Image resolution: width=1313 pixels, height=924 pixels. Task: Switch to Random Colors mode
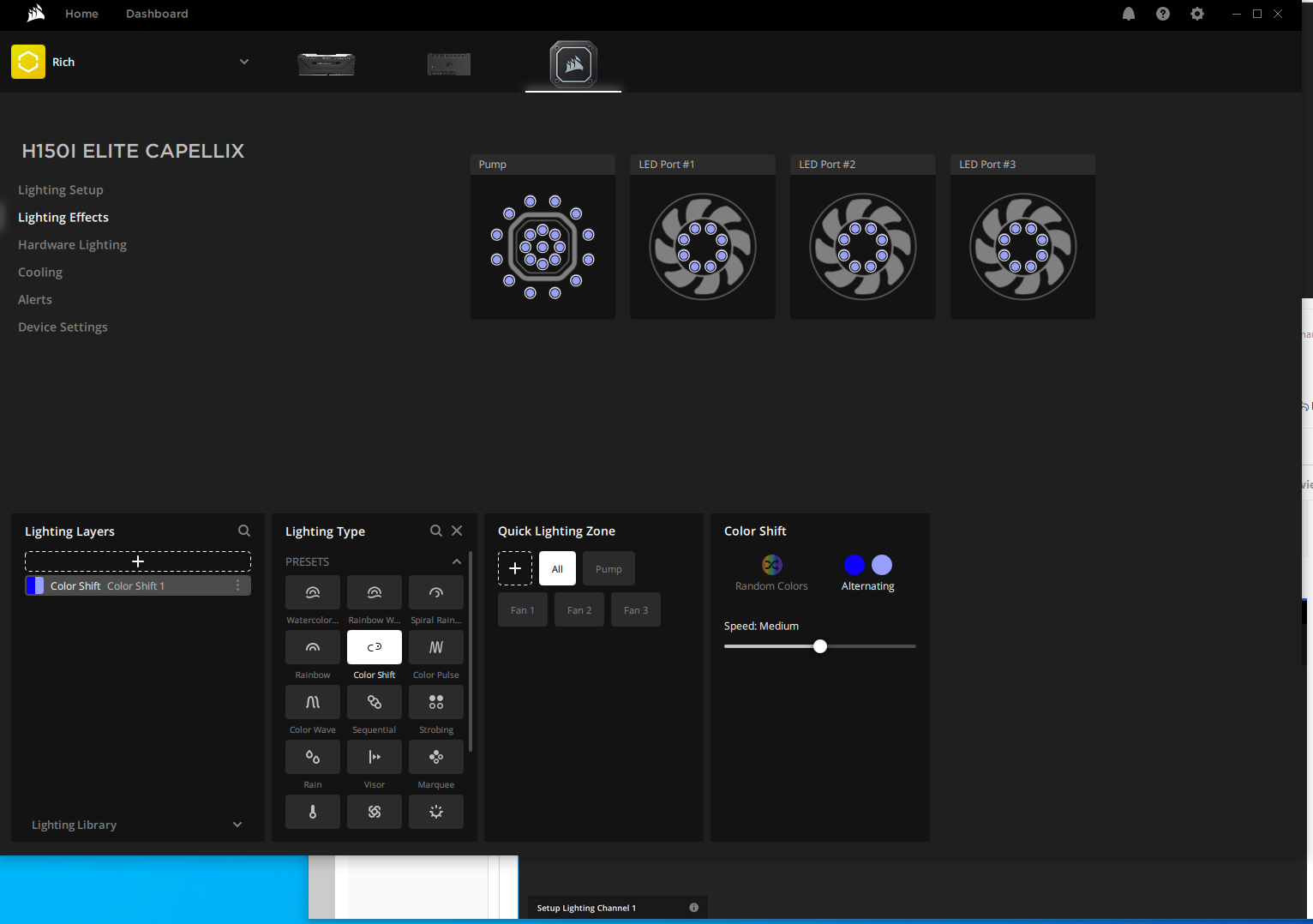pyautogui.click(x=772, y=573)
